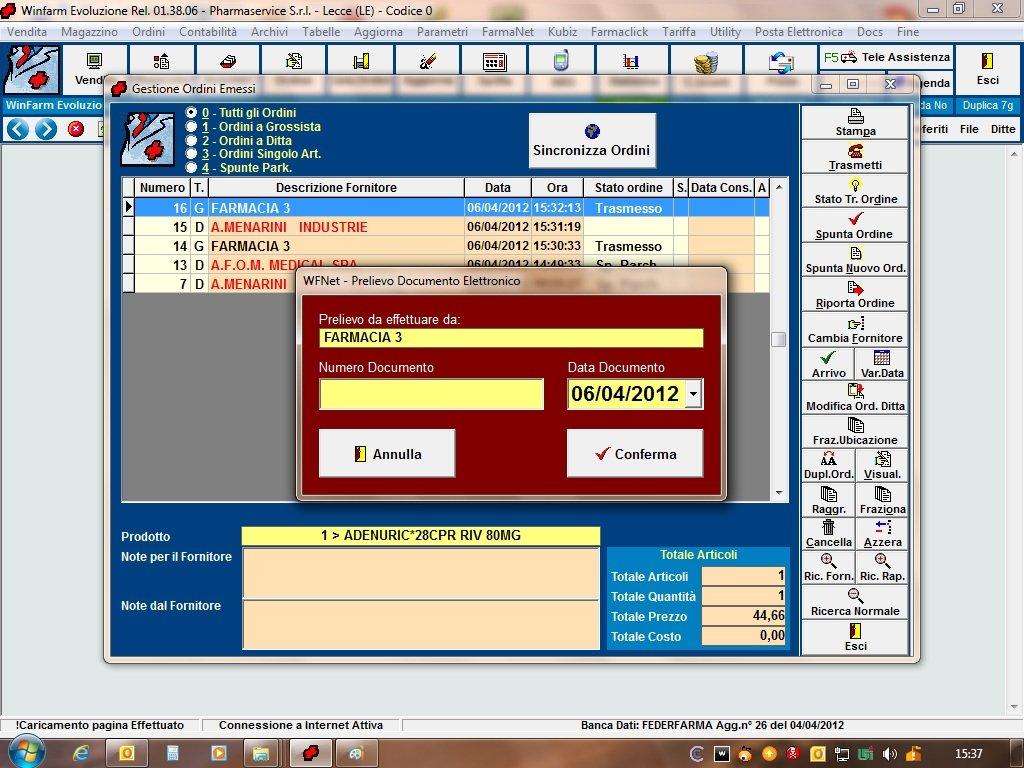The width and height of the screenshot is (1024, 768).
Task: Click Ricerca Normale magnifier button
Action: coord(855,602)
